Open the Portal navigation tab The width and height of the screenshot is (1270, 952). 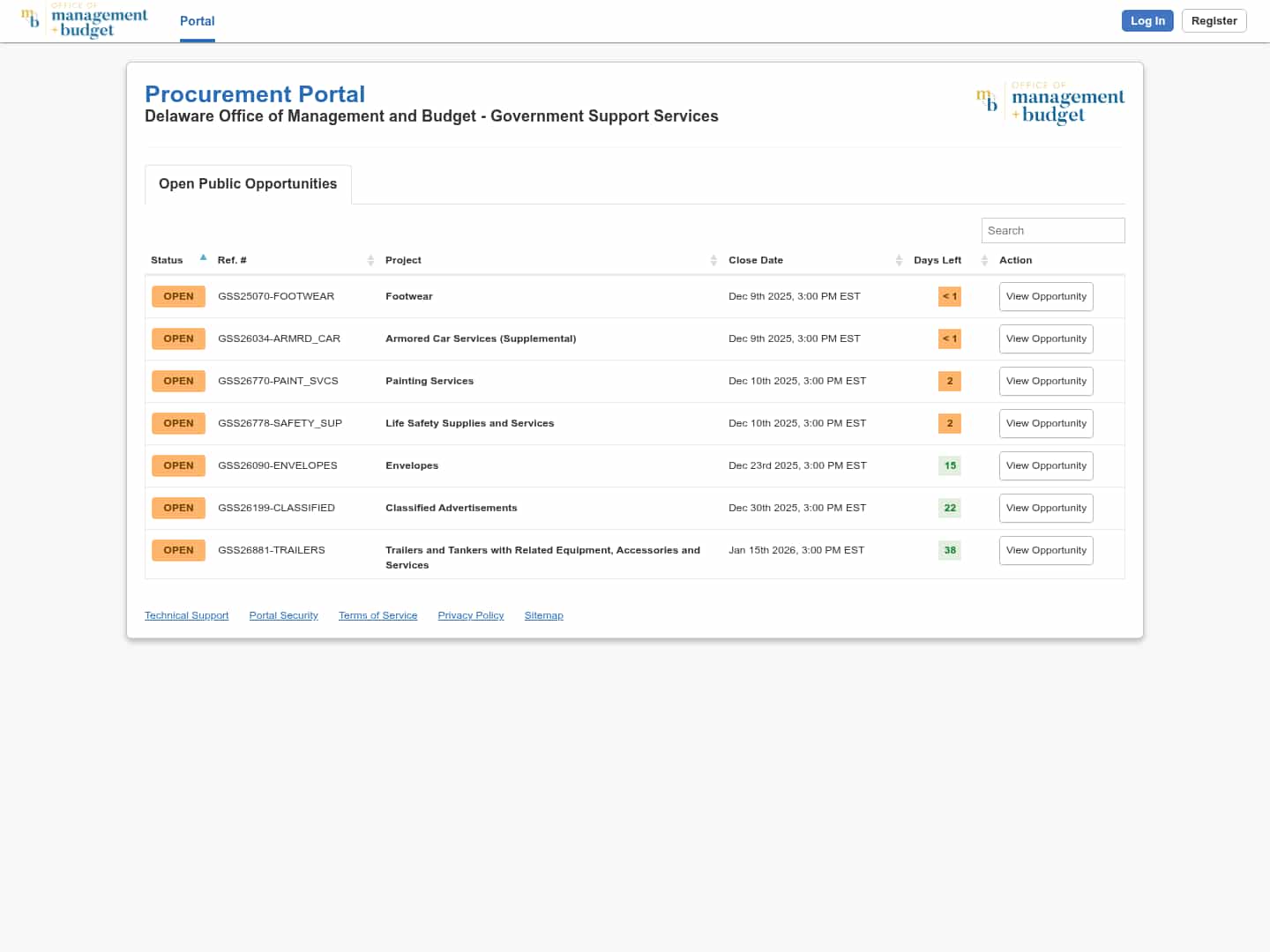click(197, 21)
